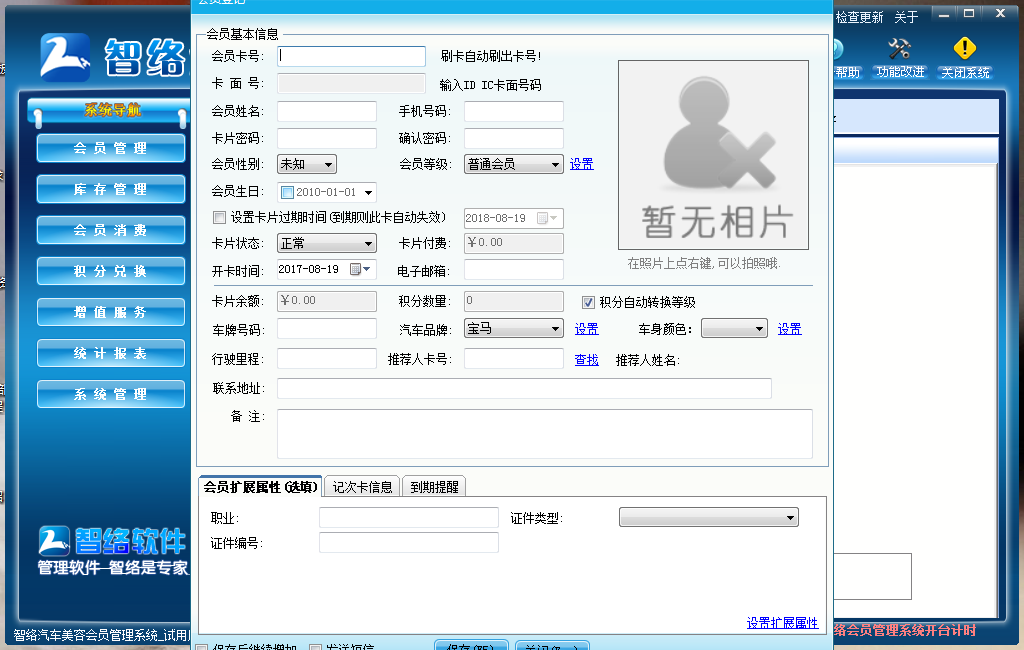Image resolution: width=1024 pixels, height=650 pixels.
Task: Select 会员管理 in the navigation sidebar
Action: [110, 148]
